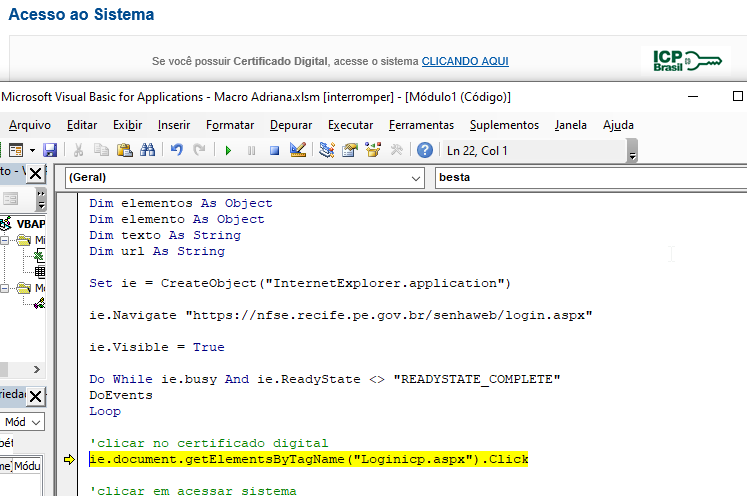Click the Ln 22, Col 1 indicator

(x=477, y=151)
